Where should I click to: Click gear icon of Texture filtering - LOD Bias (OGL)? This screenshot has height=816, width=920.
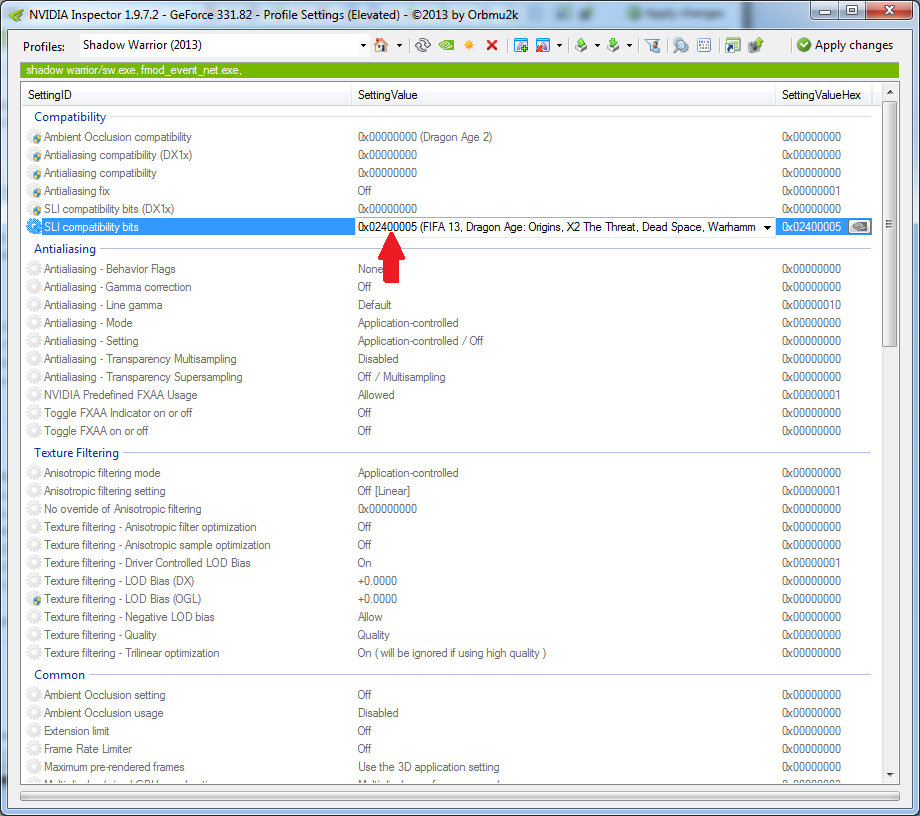click(x=35, y=600)
